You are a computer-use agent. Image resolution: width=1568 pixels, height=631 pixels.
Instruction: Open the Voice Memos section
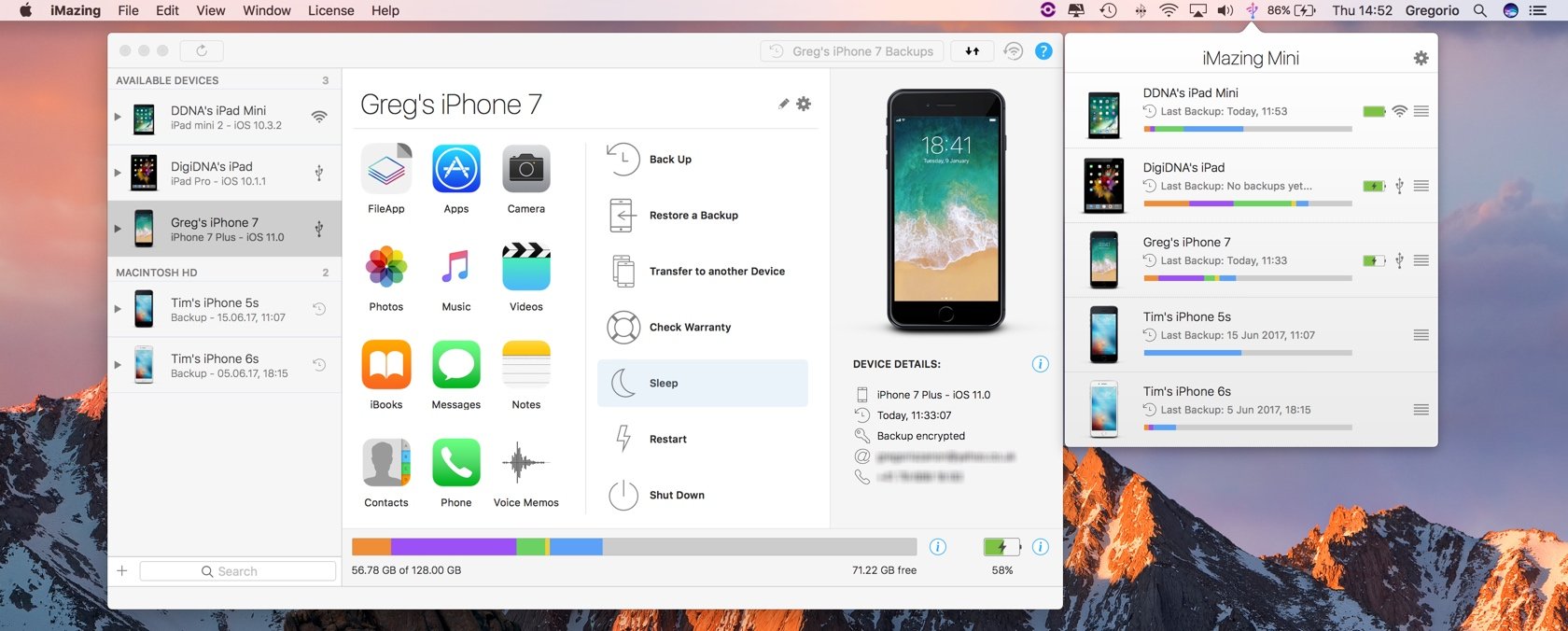click(526, 463)
